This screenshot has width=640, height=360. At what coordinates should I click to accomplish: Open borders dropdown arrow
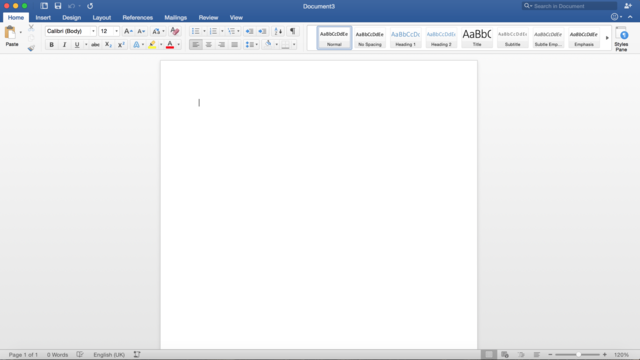[x=294, y=44]
